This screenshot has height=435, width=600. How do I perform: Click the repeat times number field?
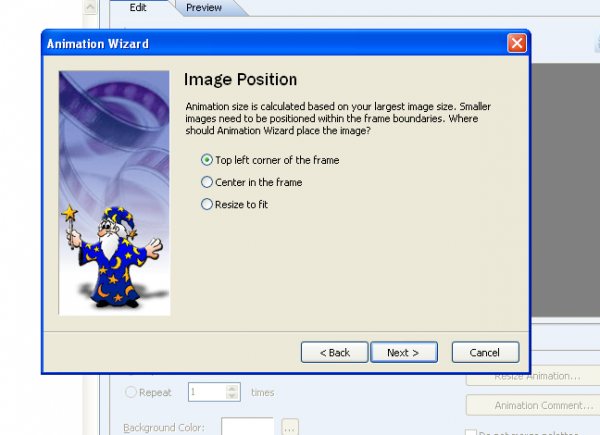[207, 392]
